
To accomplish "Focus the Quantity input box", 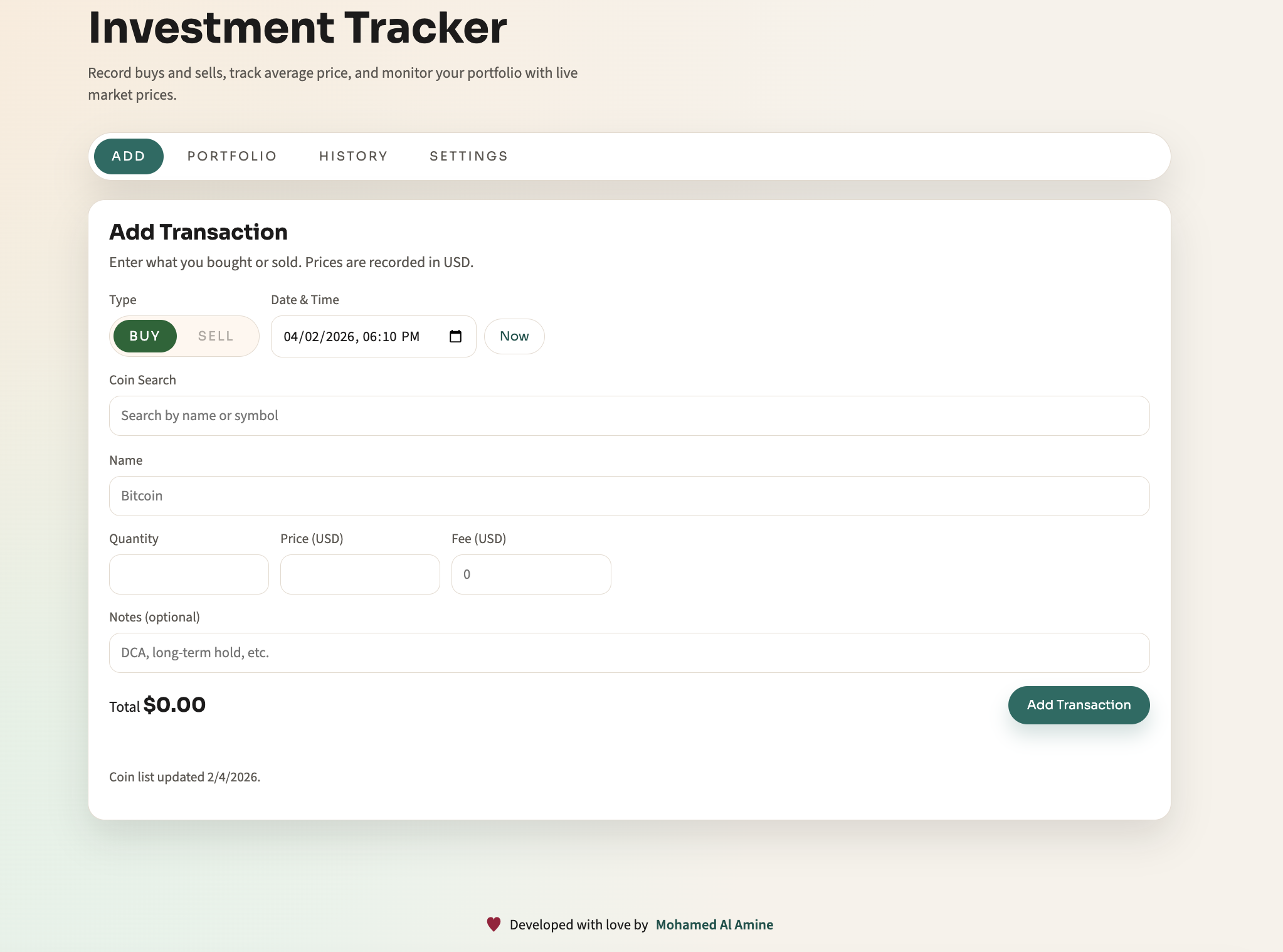I will click(x=189, y=574).
